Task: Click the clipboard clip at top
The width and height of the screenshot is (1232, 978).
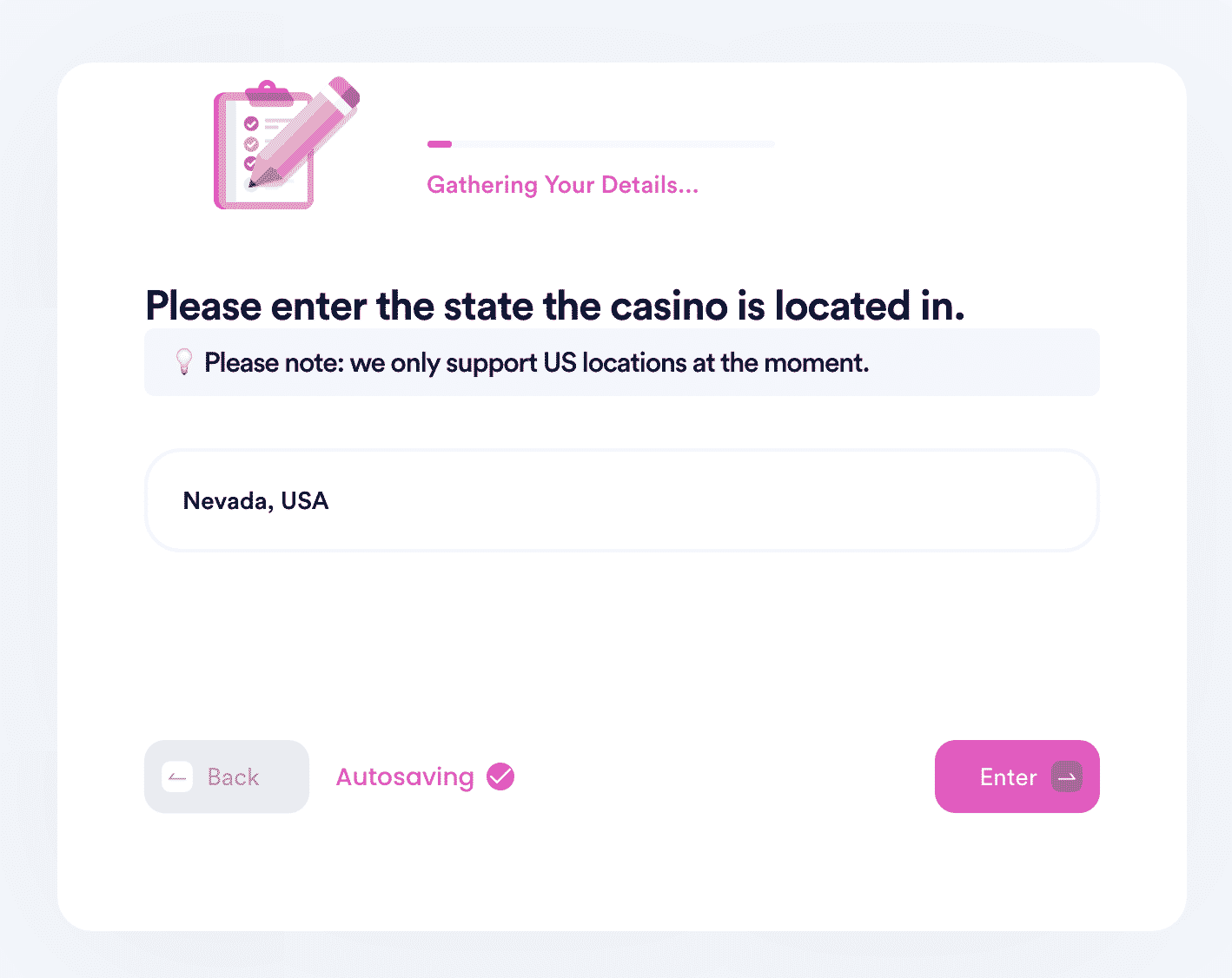Action: [268, 92]
